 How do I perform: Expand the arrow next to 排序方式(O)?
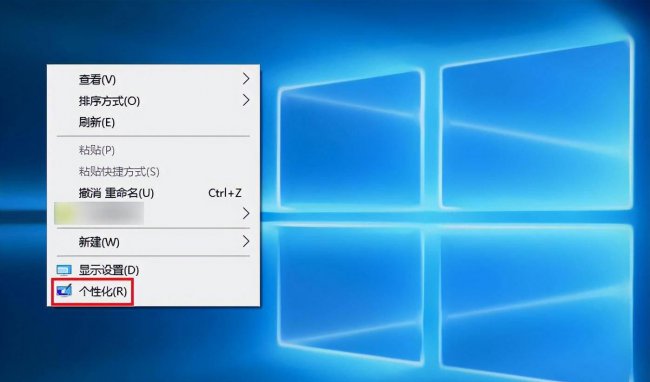point(246,100)
